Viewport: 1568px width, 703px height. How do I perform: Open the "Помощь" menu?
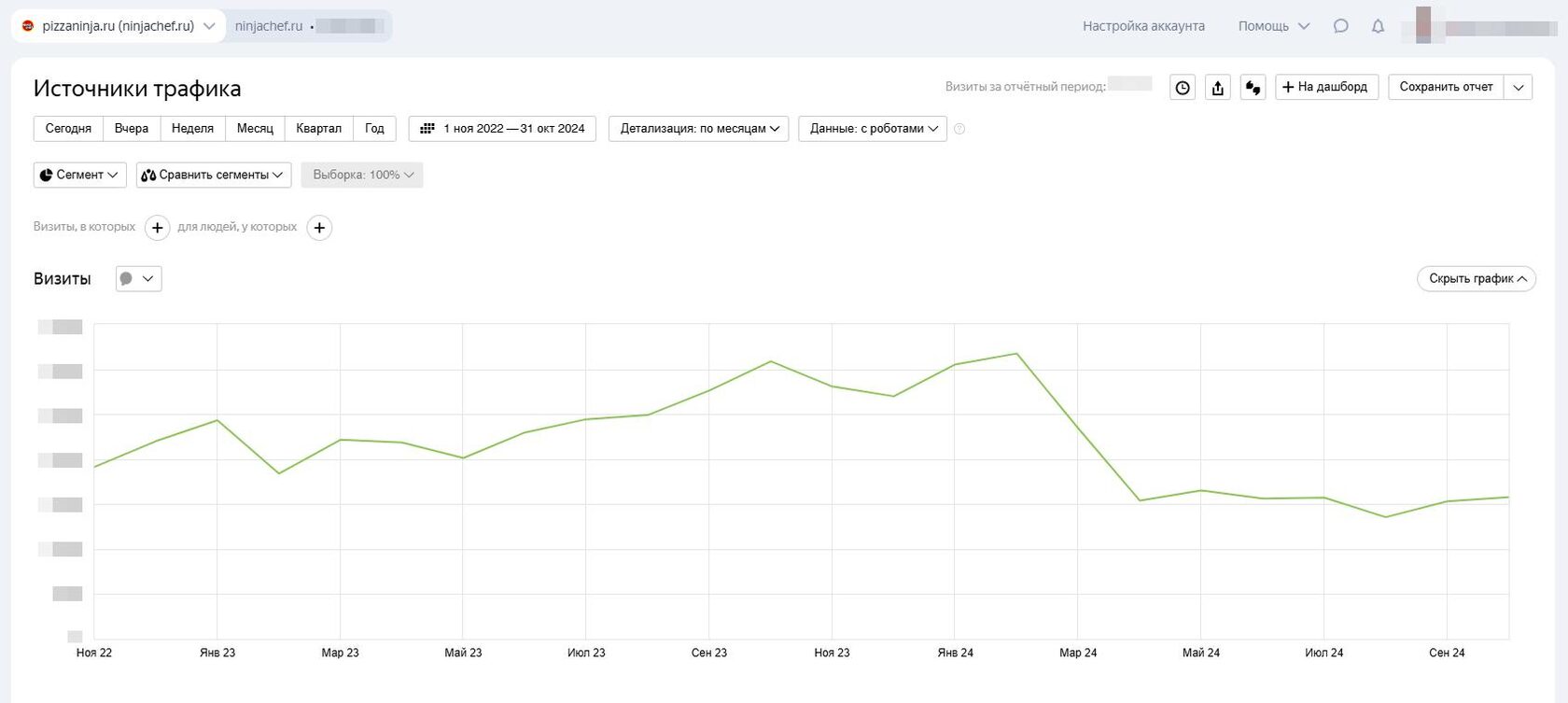tap(1273, 26)
